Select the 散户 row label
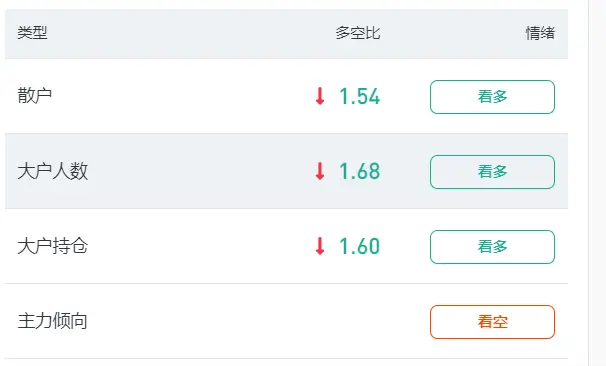 coord(34,96)
